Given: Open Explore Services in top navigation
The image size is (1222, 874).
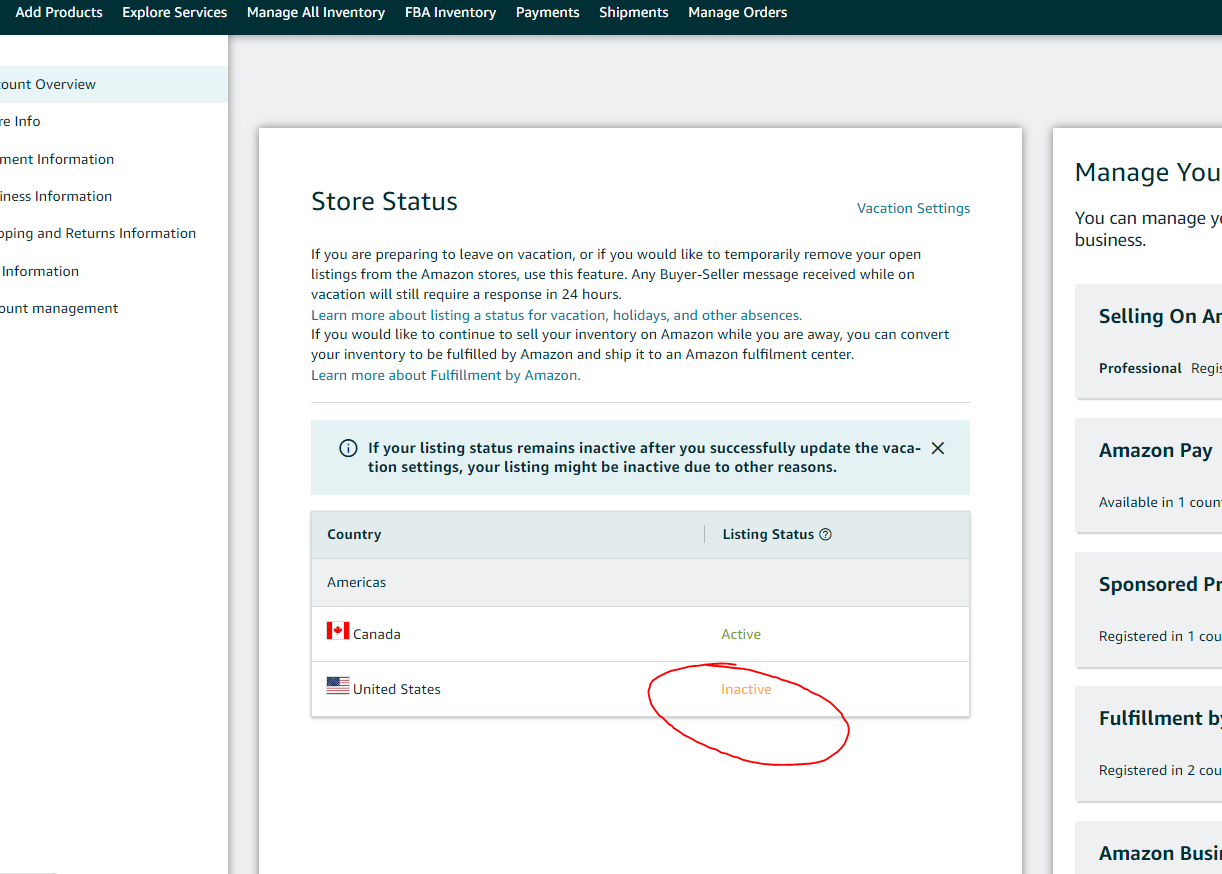Looking at the screenshot, I should click(x=175, y=12).
